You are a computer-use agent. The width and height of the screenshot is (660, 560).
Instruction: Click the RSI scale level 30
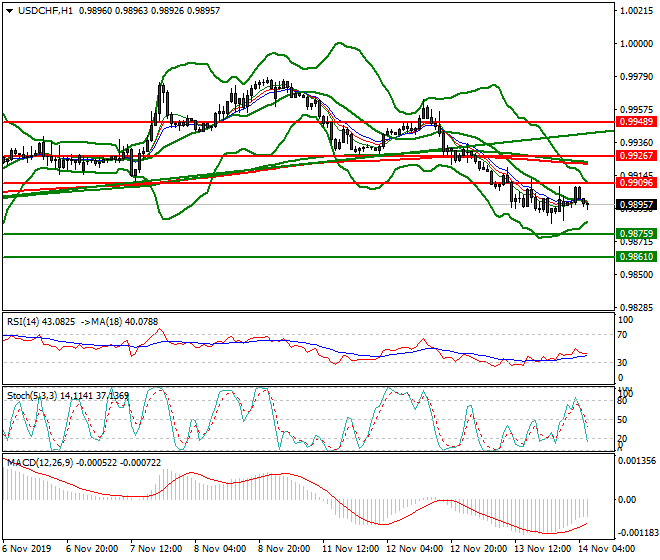[x=623, y=363]
